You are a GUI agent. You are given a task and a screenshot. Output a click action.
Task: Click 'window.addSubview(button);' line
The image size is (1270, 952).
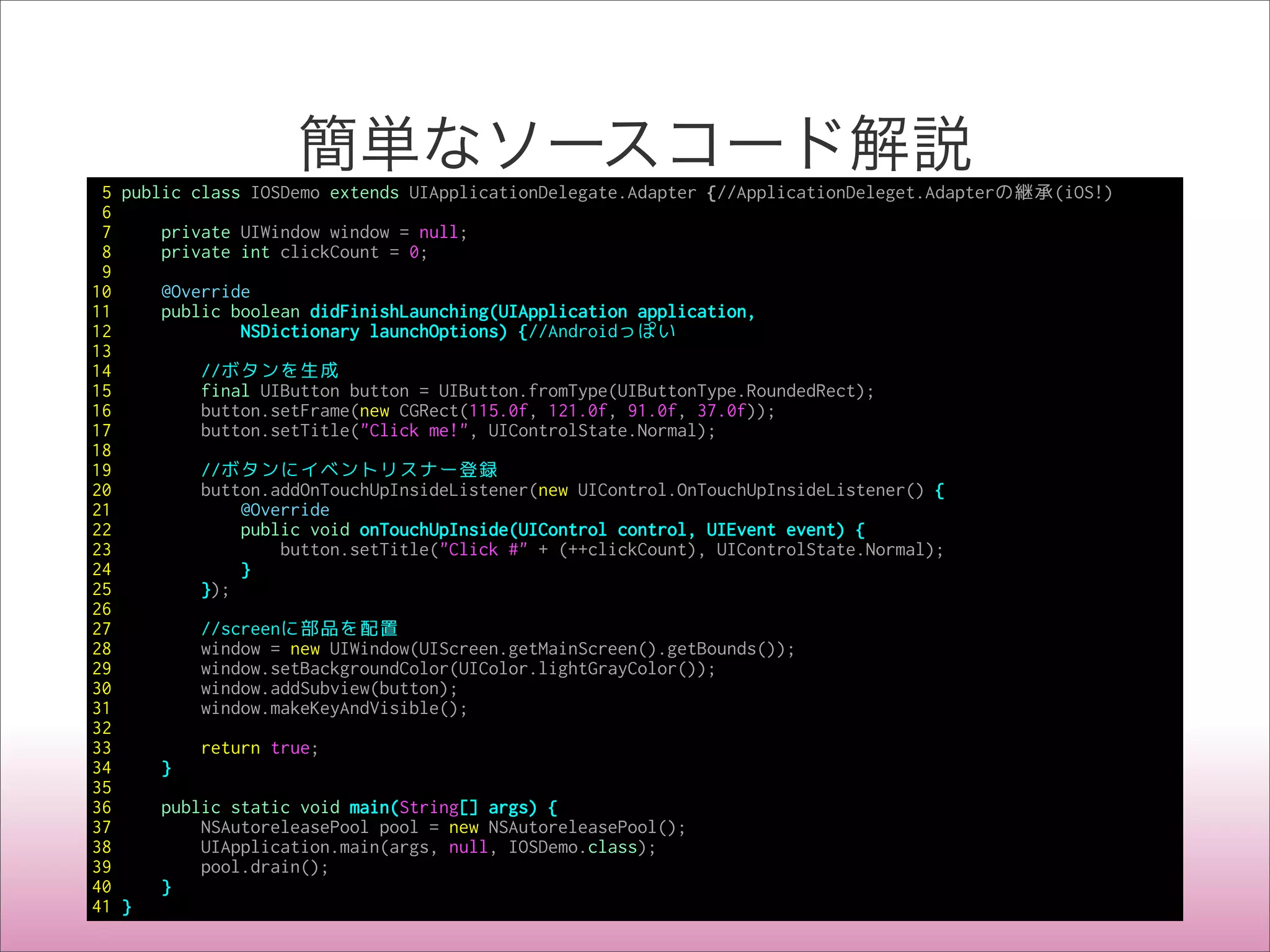tap(329, 689)
